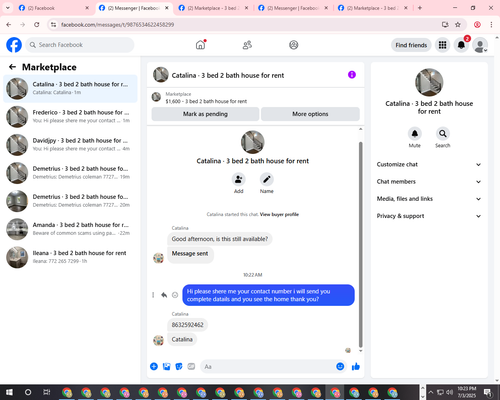The width and height of the screenshot is (500, 400).
Task: Open the account profile avatar menu
Action: [480, 45]
